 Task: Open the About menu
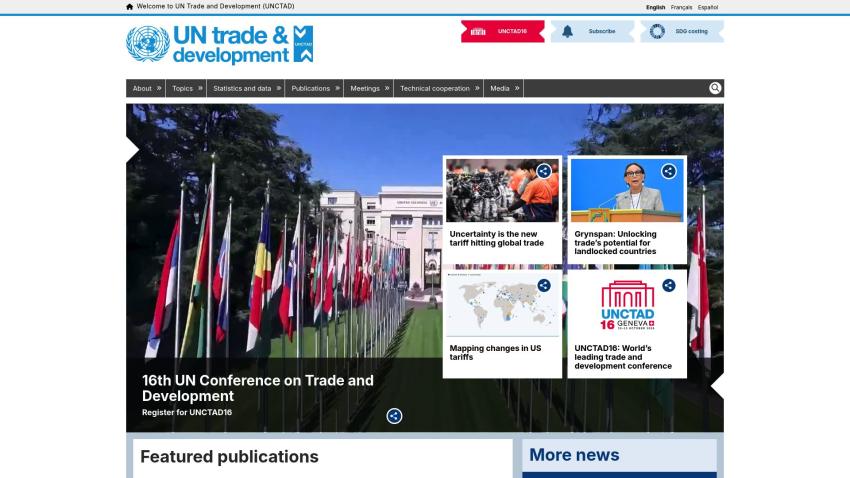[142, 88]
